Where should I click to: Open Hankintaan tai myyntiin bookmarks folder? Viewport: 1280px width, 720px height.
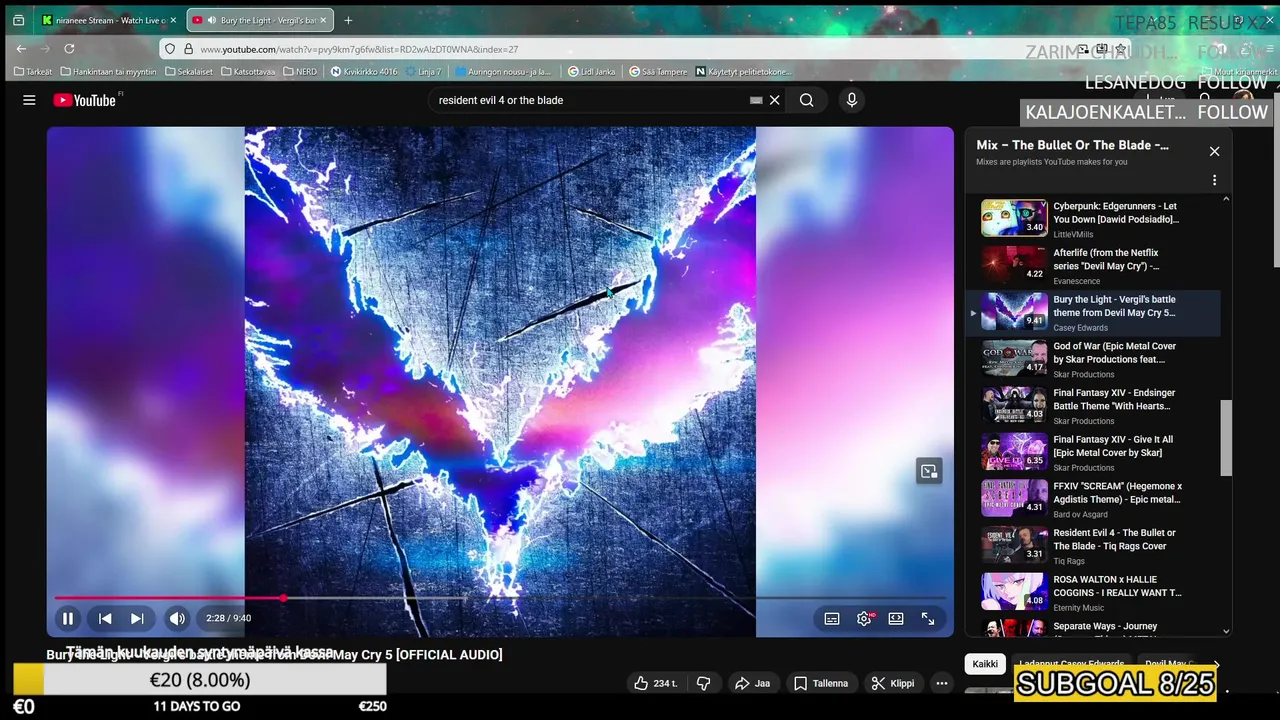[109, 72]
